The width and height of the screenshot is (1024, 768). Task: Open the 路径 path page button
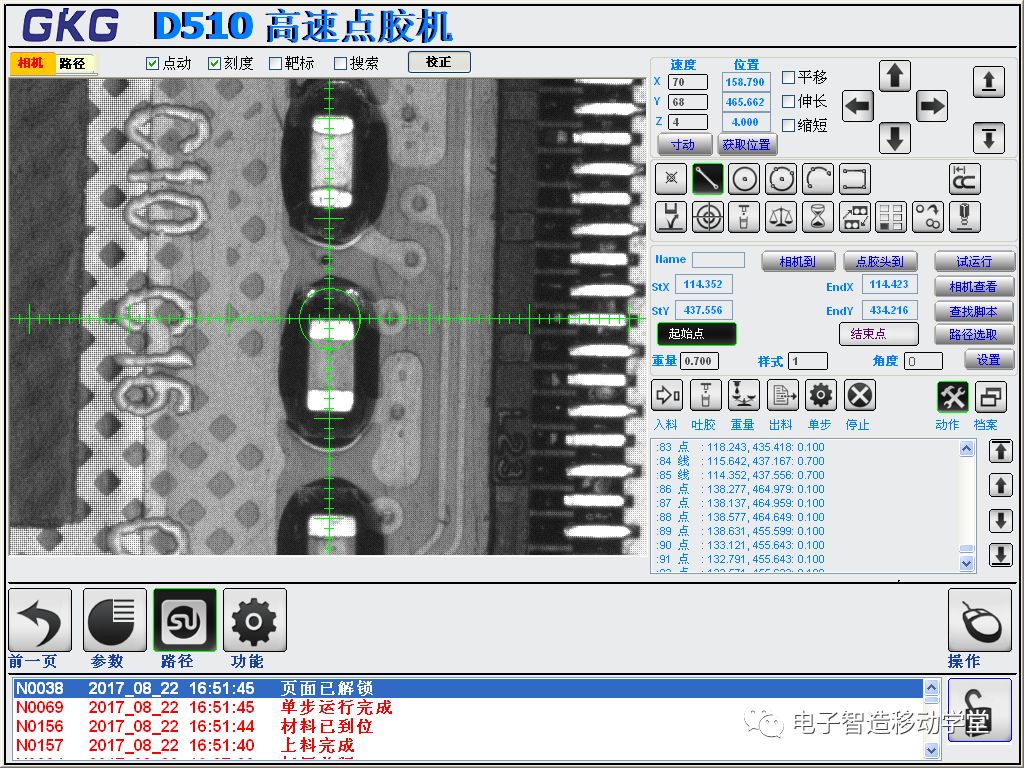185,620
